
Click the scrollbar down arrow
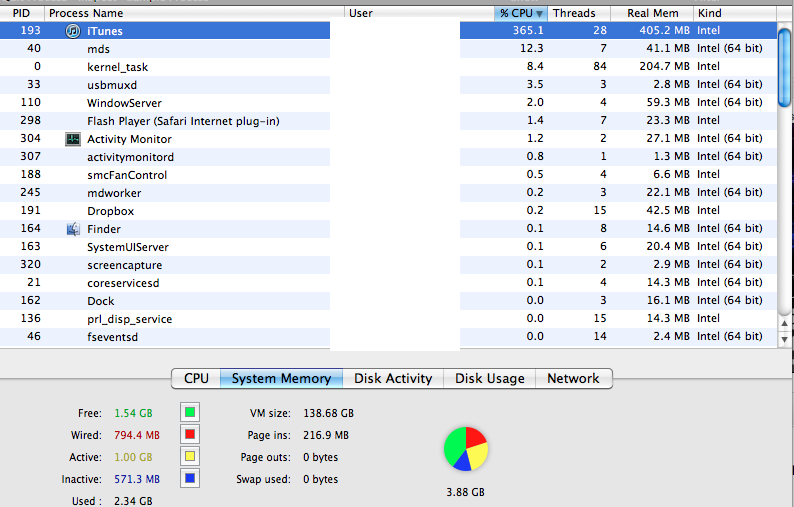point(784,339)
